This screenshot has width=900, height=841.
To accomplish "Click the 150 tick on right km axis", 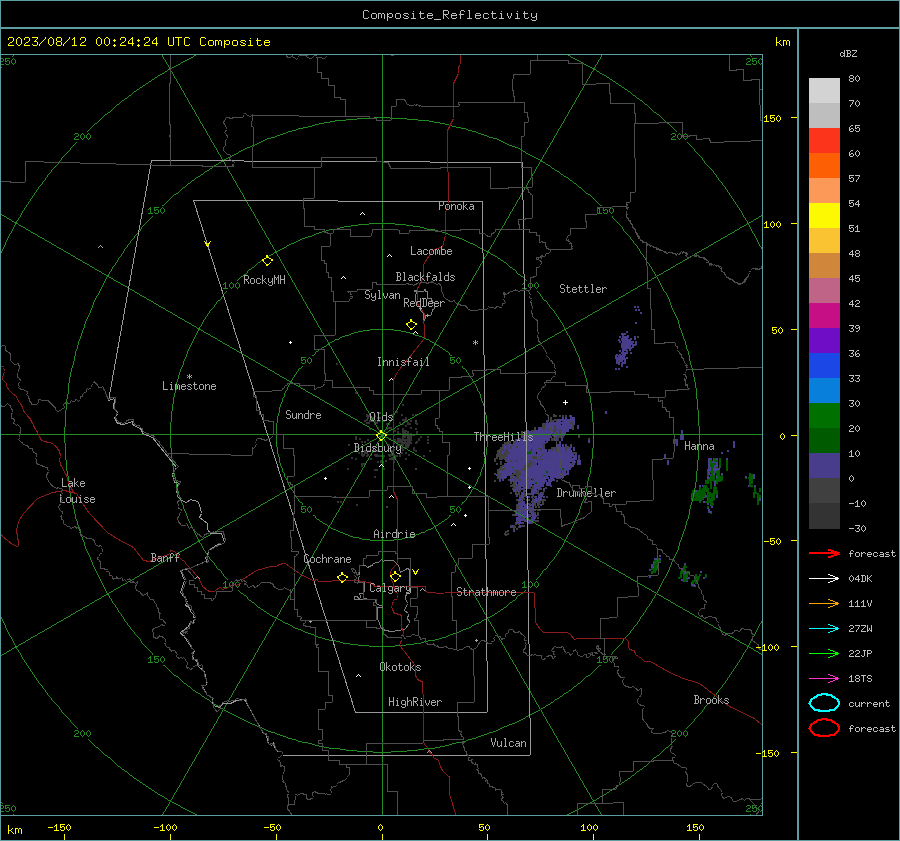I will click(773, 118).
